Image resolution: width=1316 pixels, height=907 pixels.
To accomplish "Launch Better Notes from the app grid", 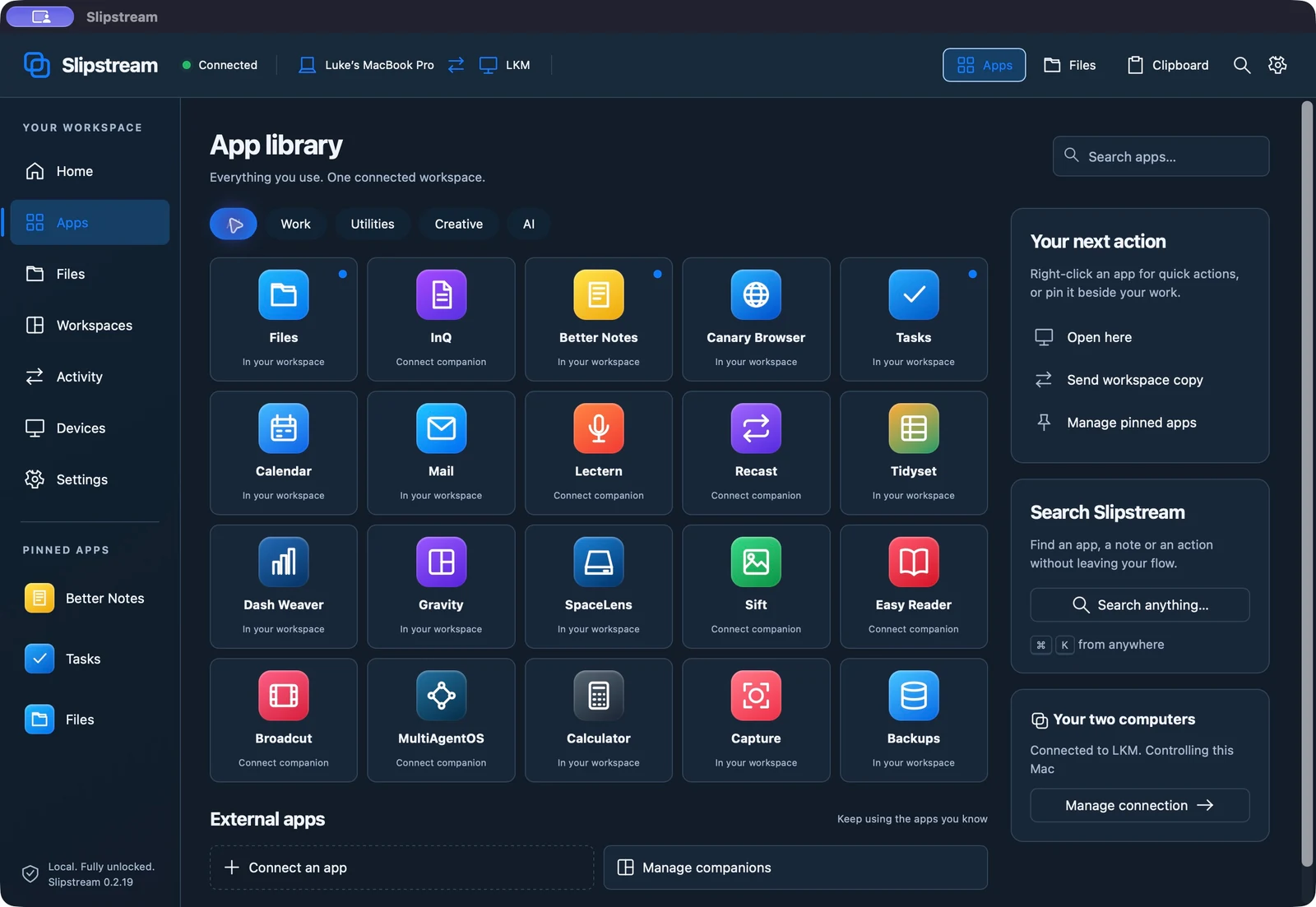I will click(x=598, y=319).
